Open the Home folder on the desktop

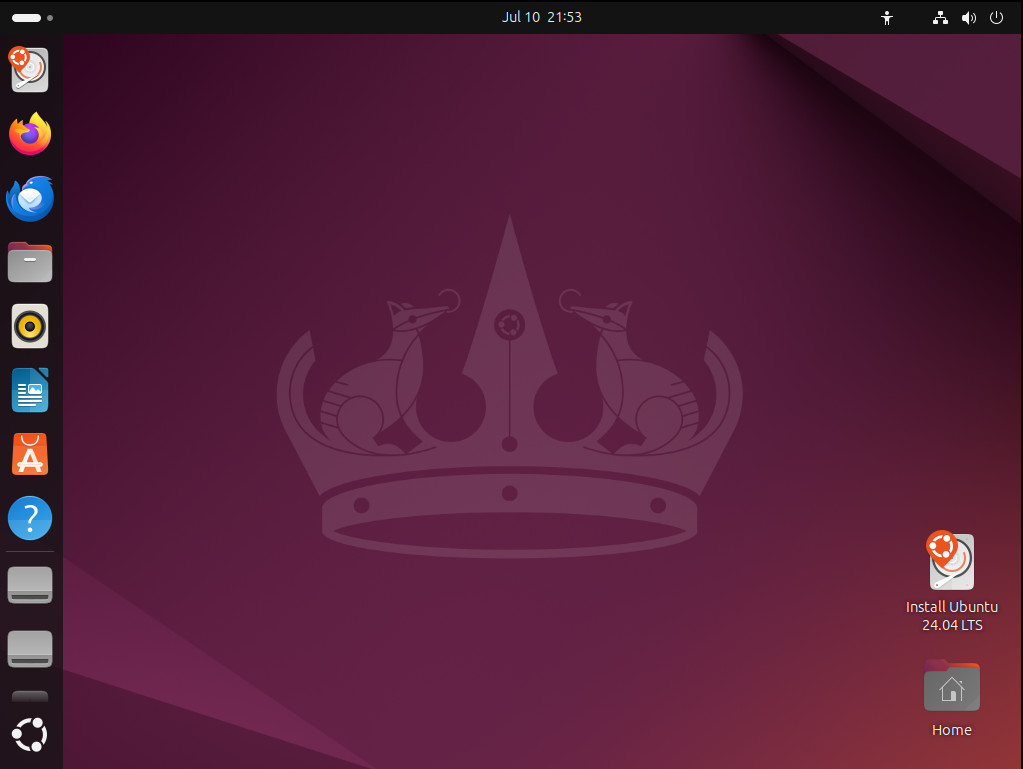952,699
